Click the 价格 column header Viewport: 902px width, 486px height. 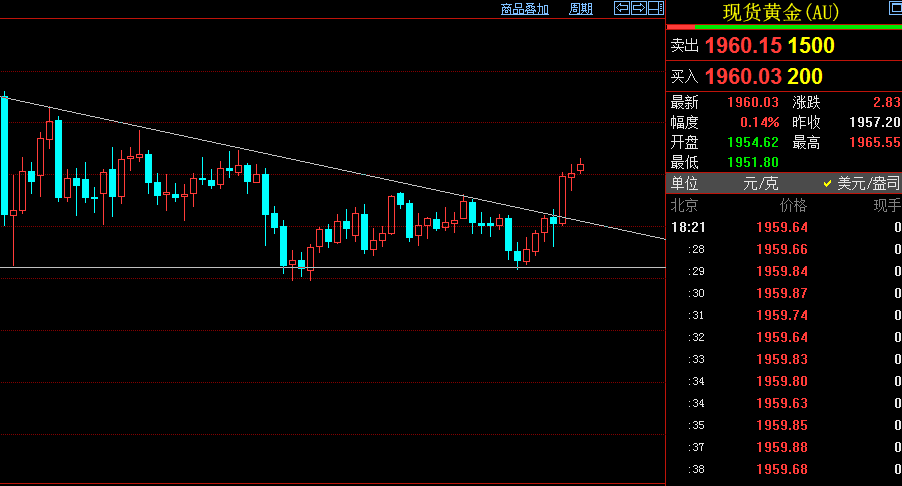[793, 205]
